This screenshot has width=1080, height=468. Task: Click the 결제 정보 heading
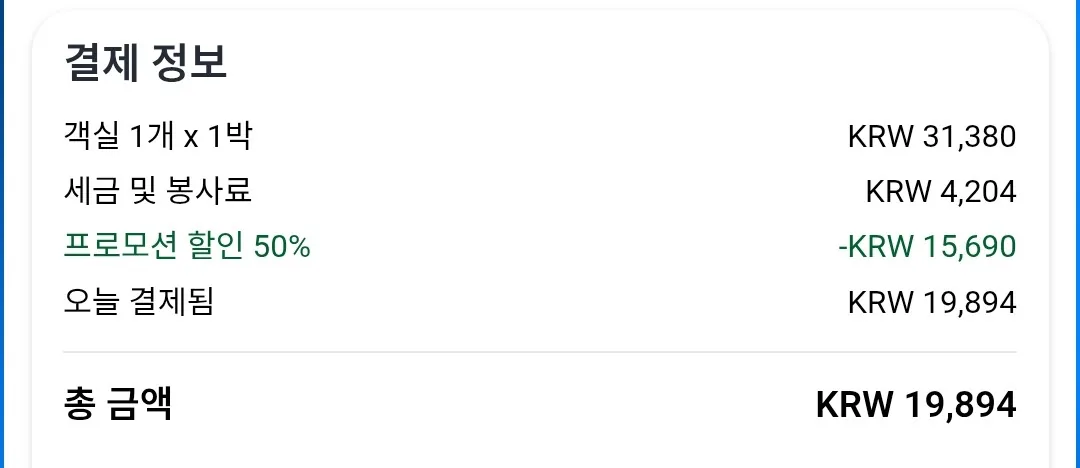[145, 63]
